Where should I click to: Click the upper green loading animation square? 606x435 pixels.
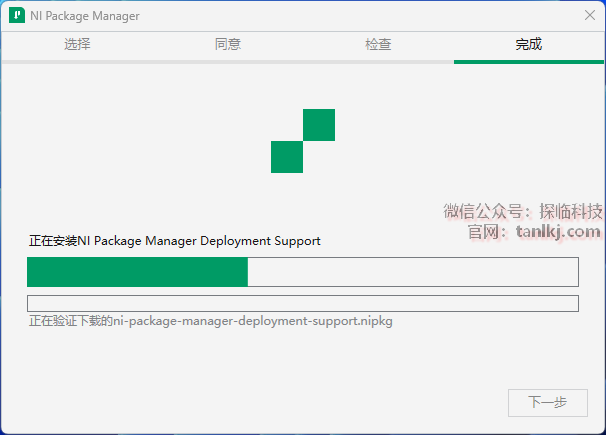pos(318,125)
